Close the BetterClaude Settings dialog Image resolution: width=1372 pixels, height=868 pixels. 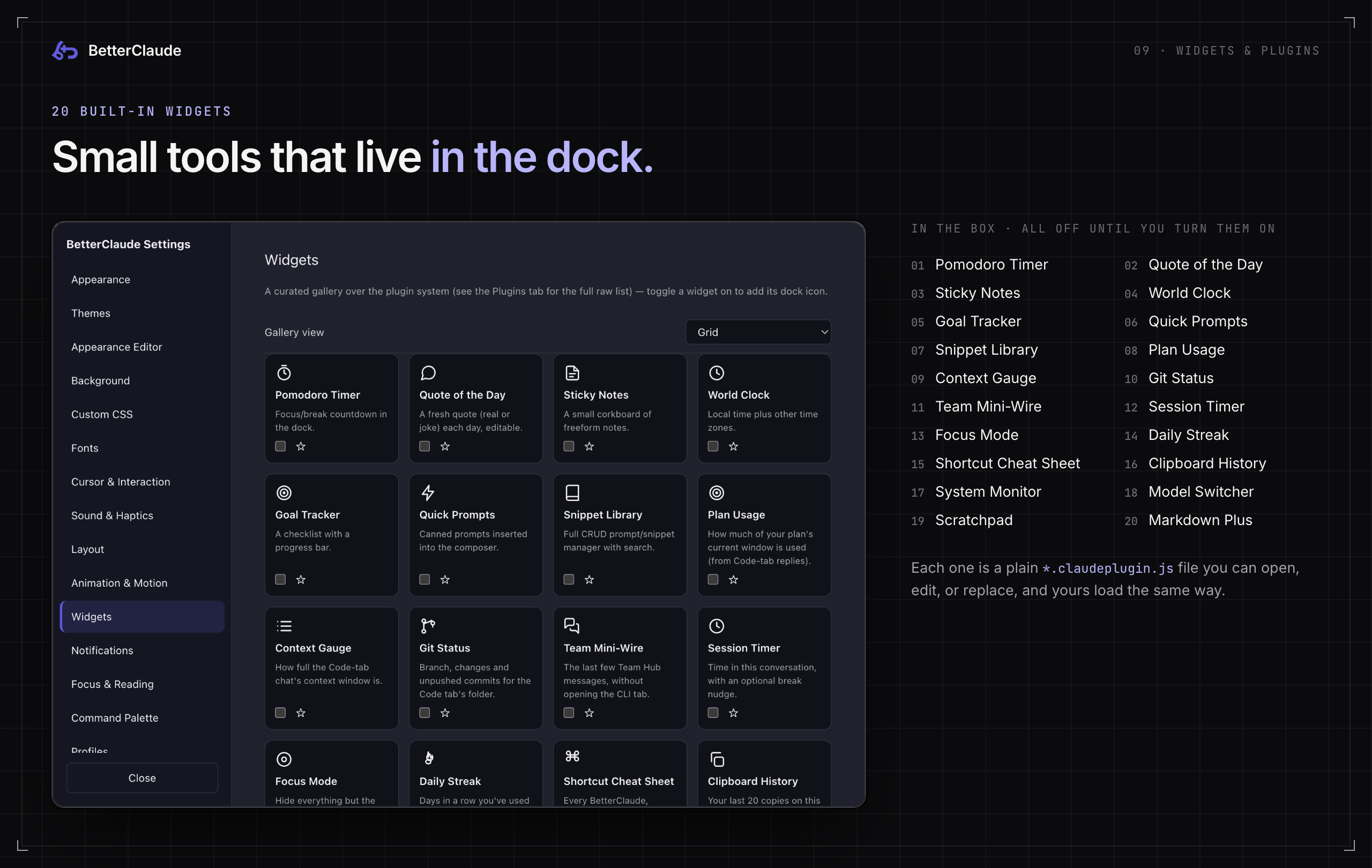[142, 778]
